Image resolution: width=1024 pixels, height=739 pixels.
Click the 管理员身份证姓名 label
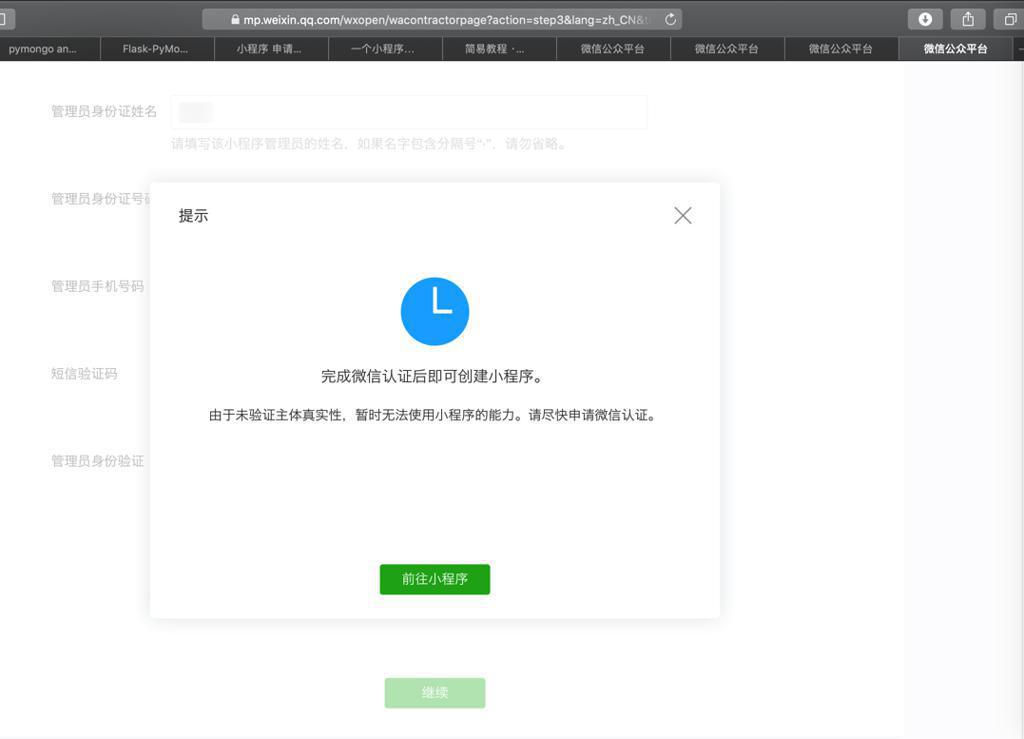[x=104, y=112]
